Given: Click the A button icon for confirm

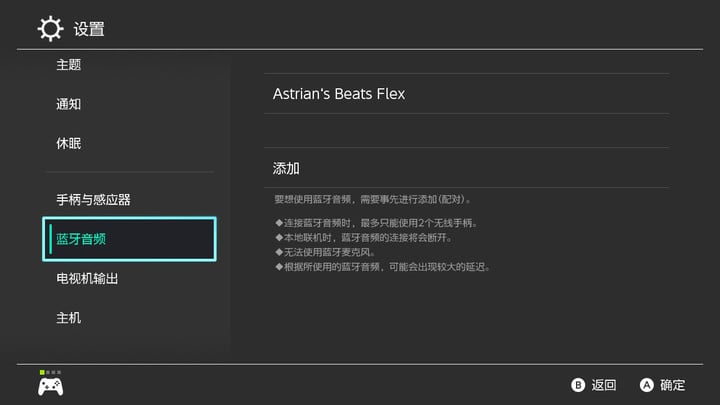Looking at the screenshot, I should pos(647,385).
